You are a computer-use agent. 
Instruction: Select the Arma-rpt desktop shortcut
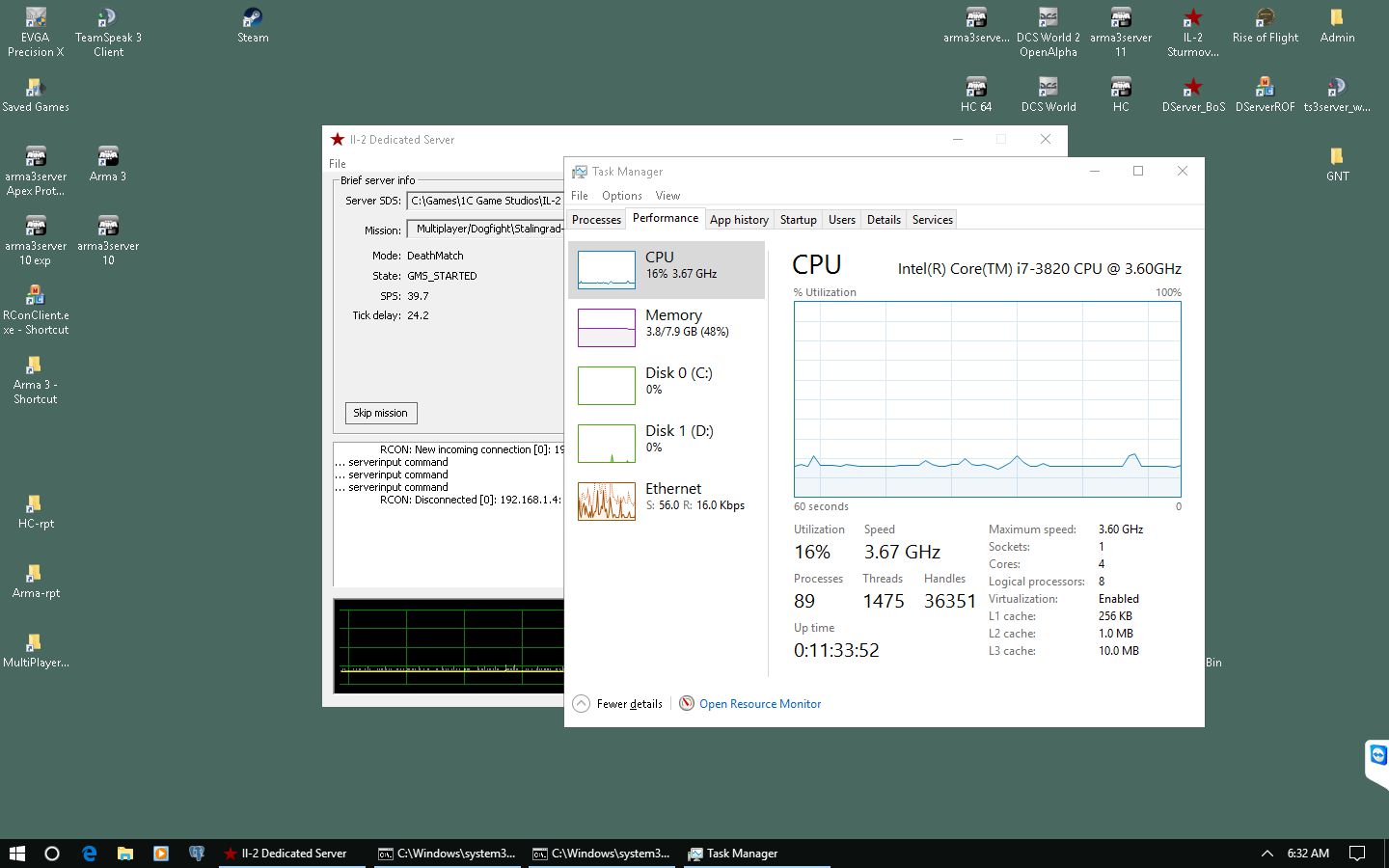[x=36, y=581]
